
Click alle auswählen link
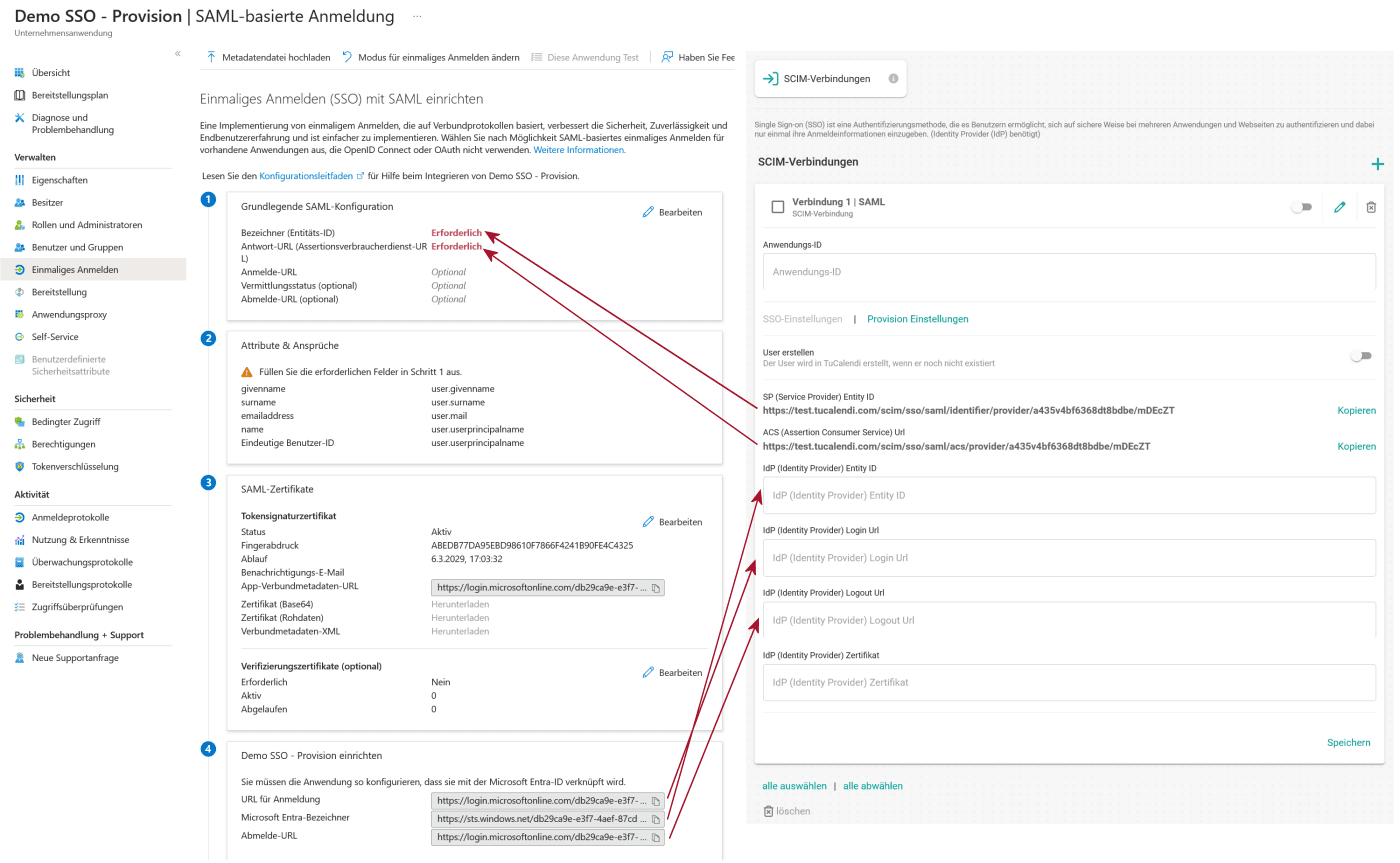[794, 786]
